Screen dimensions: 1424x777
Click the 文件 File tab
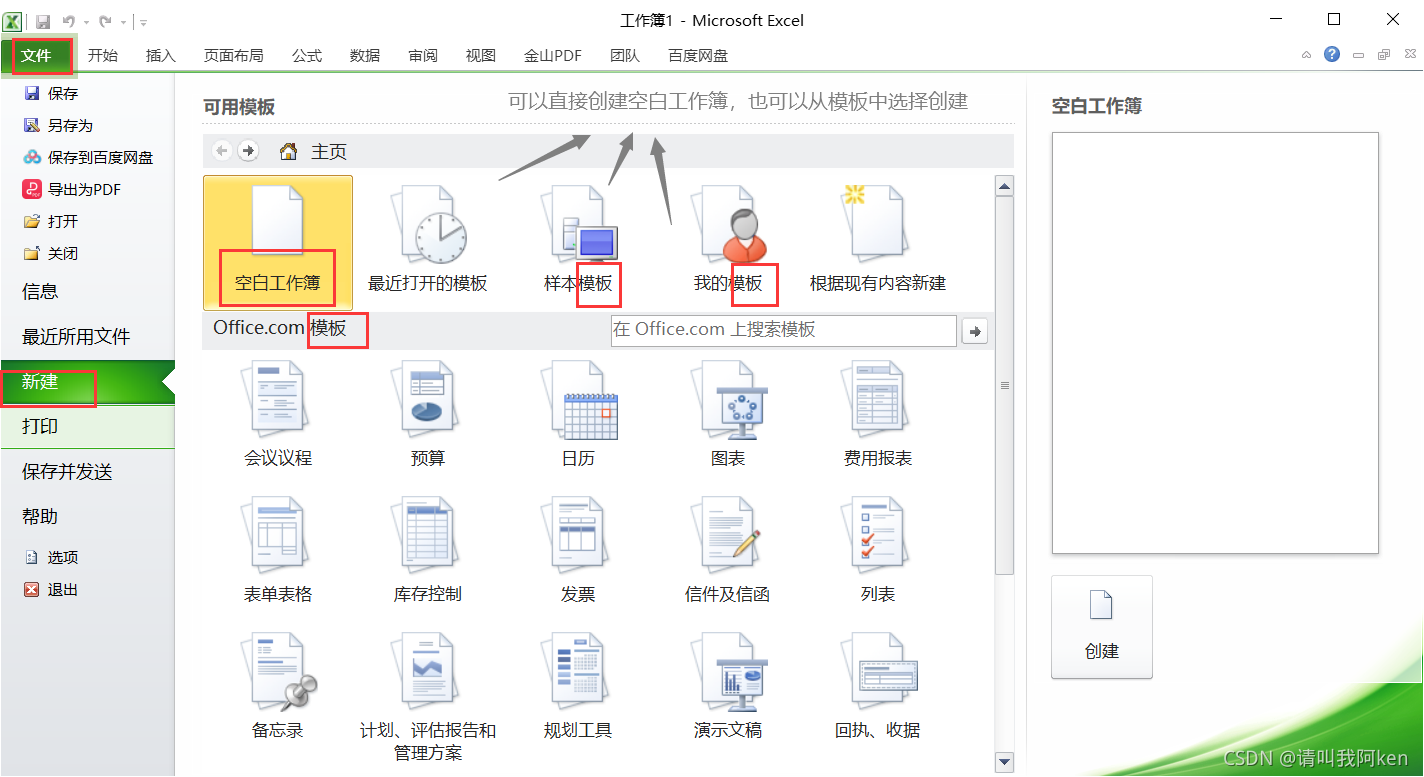click(36, 56)
